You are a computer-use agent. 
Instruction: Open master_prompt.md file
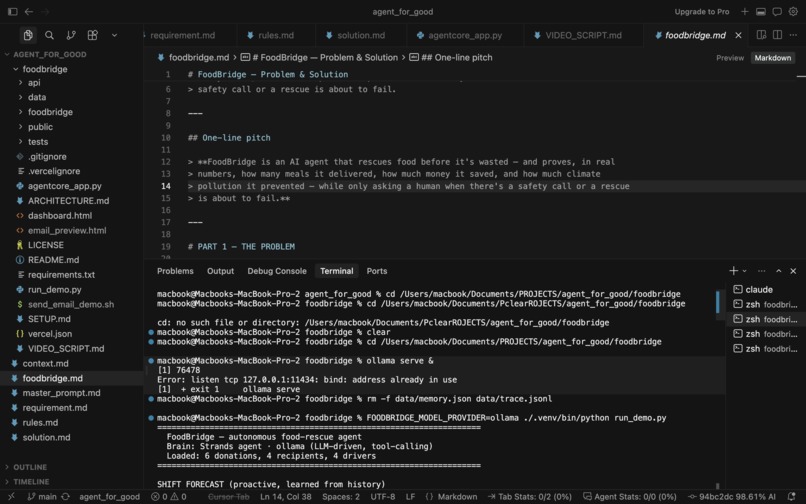(x=61, y=393)
